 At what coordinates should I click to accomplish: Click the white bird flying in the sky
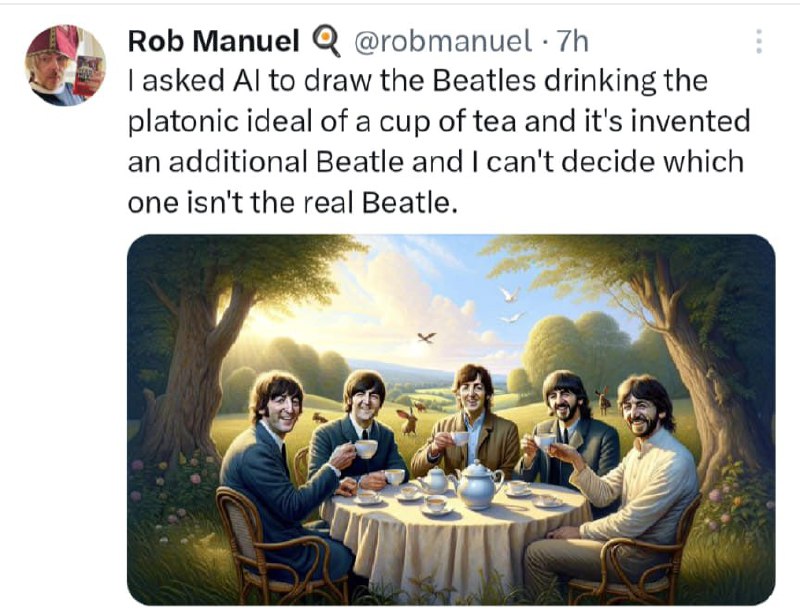(x=509, y=295)
